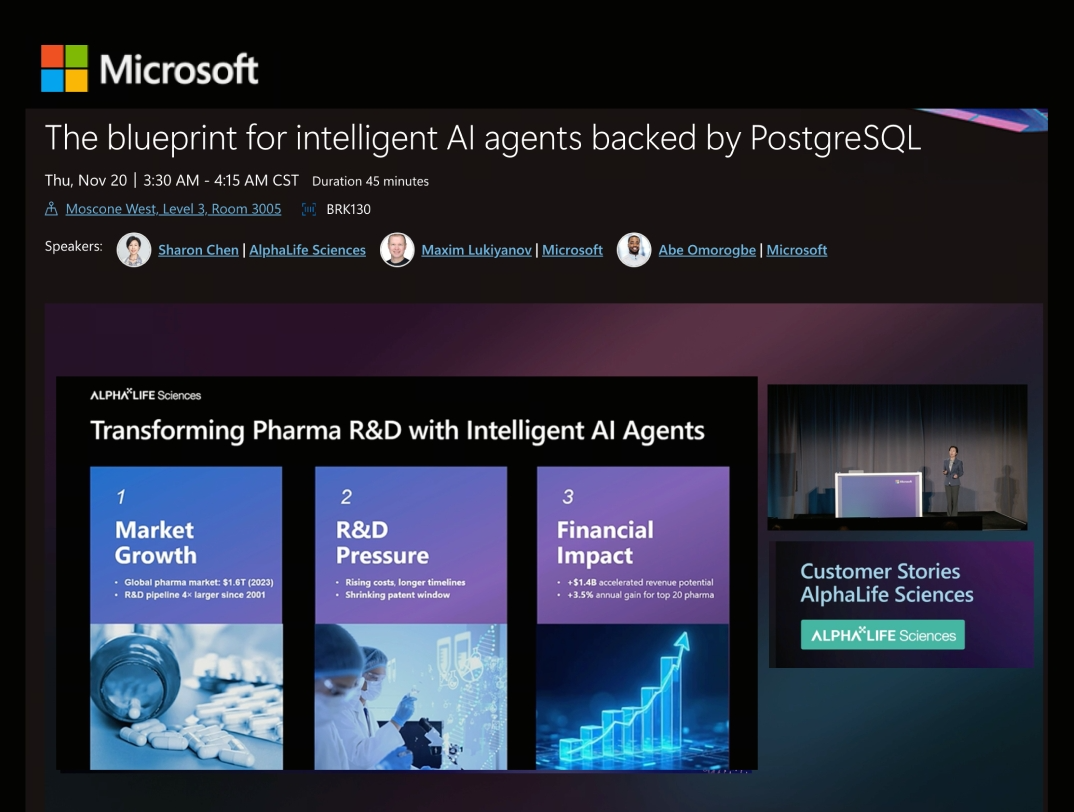
Task: Open Abe Omorogbe speaker profile link
Action: (707, 250)
